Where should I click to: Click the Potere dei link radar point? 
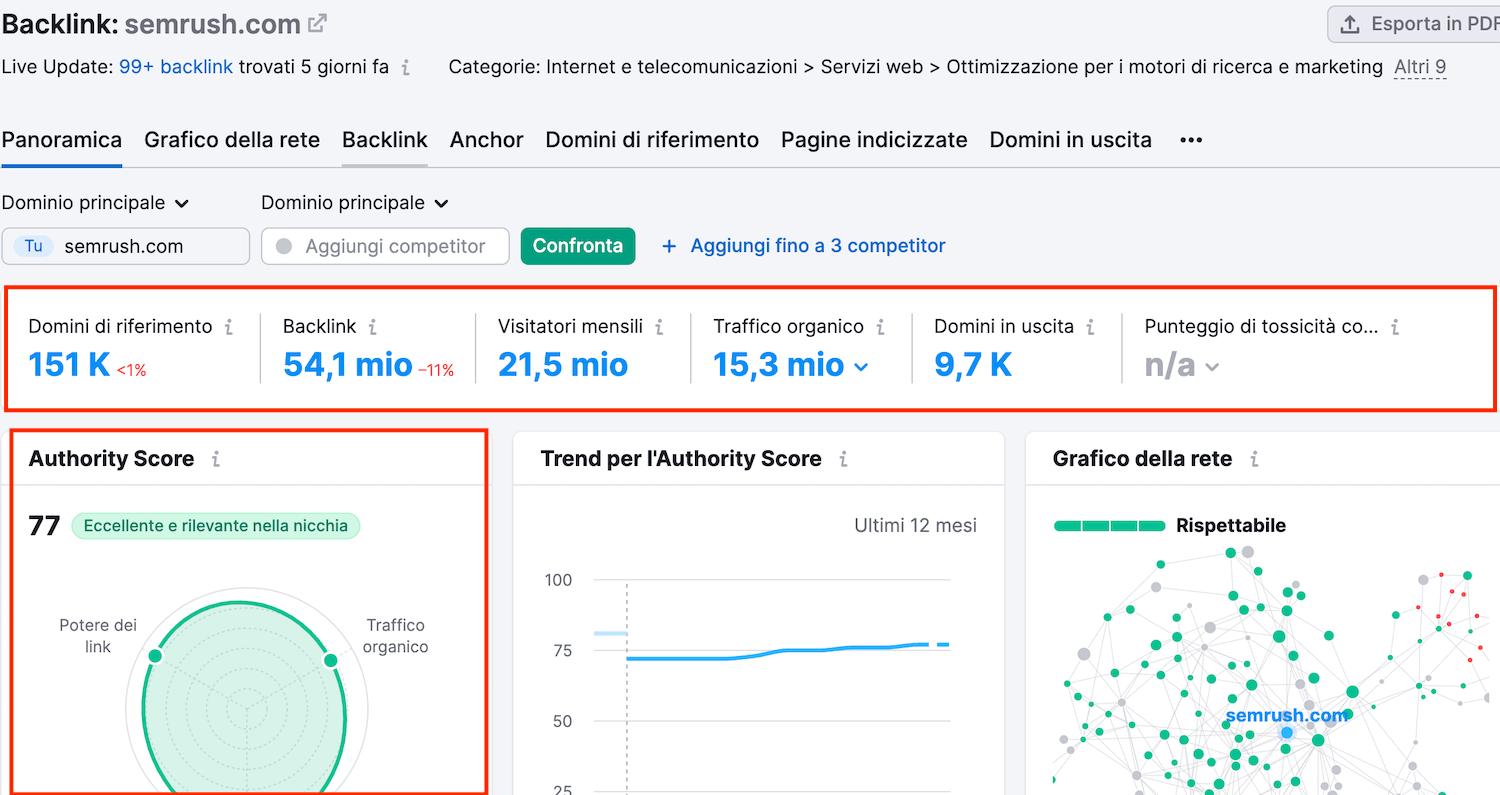tap(155, 656)
